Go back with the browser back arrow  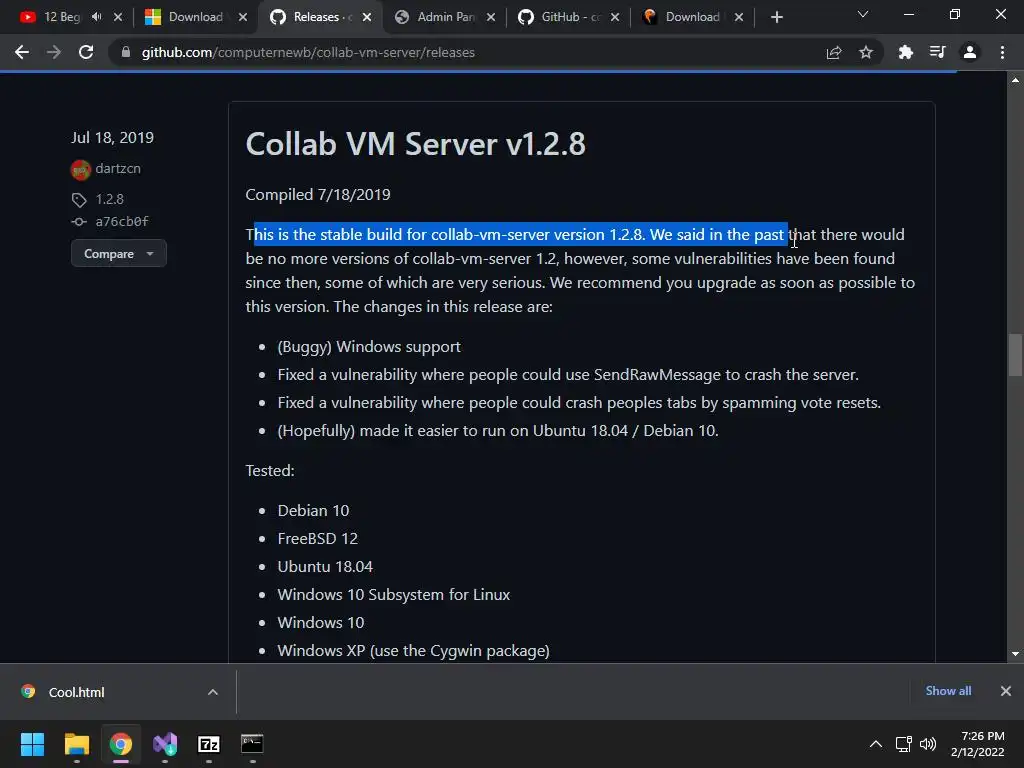point(22,52)
